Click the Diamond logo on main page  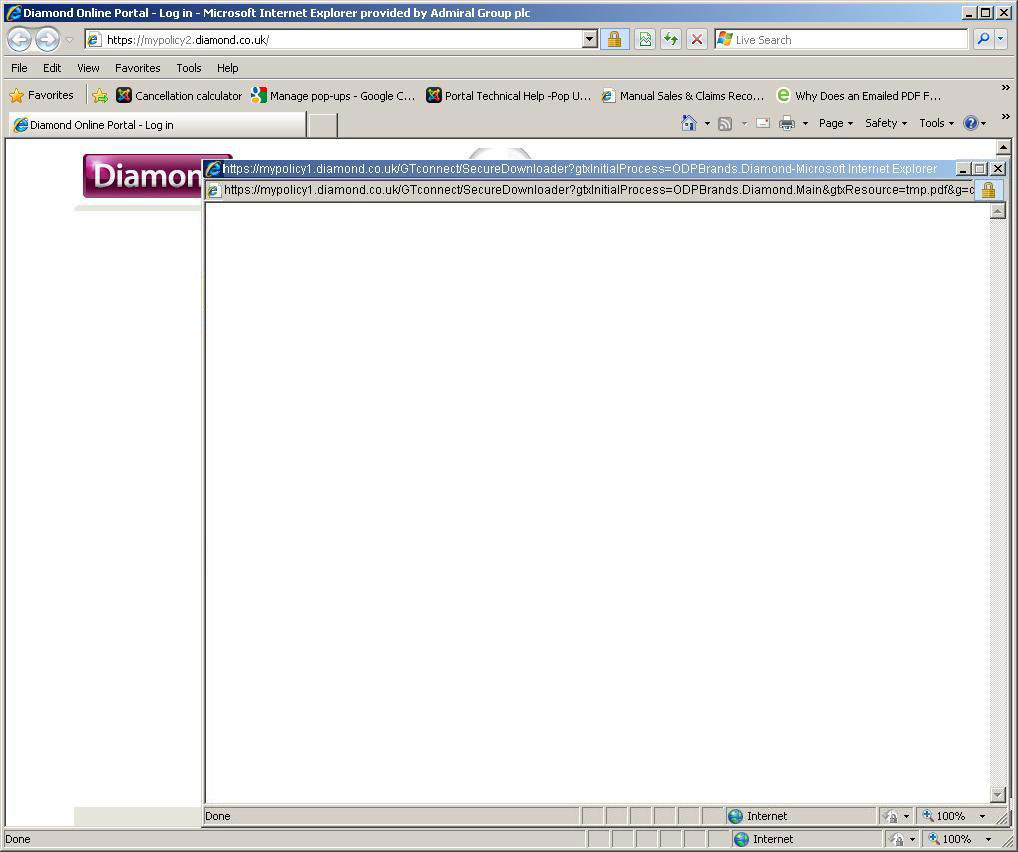[x=142, y=175]
